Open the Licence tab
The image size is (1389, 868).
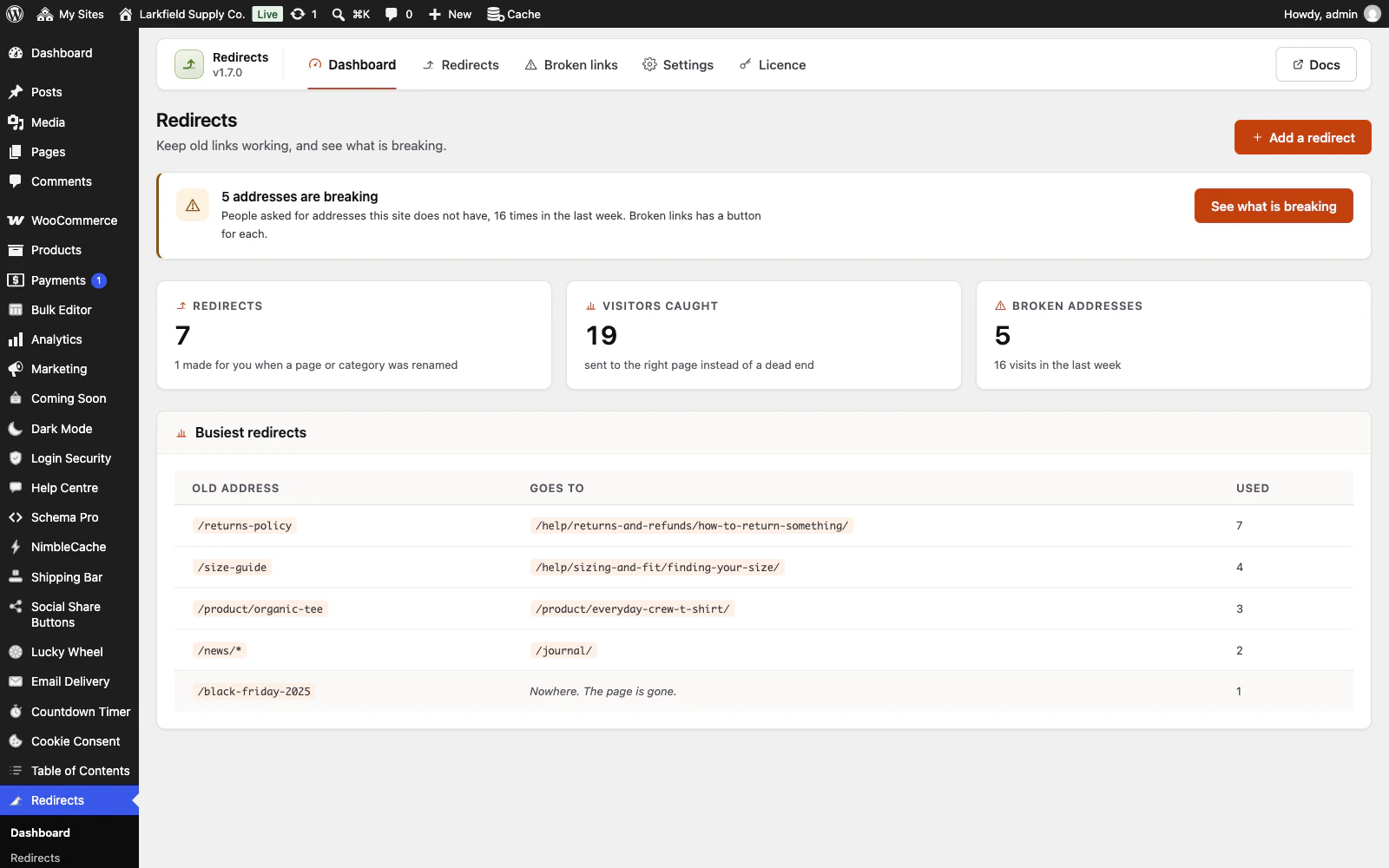click(x=772, y=65)
